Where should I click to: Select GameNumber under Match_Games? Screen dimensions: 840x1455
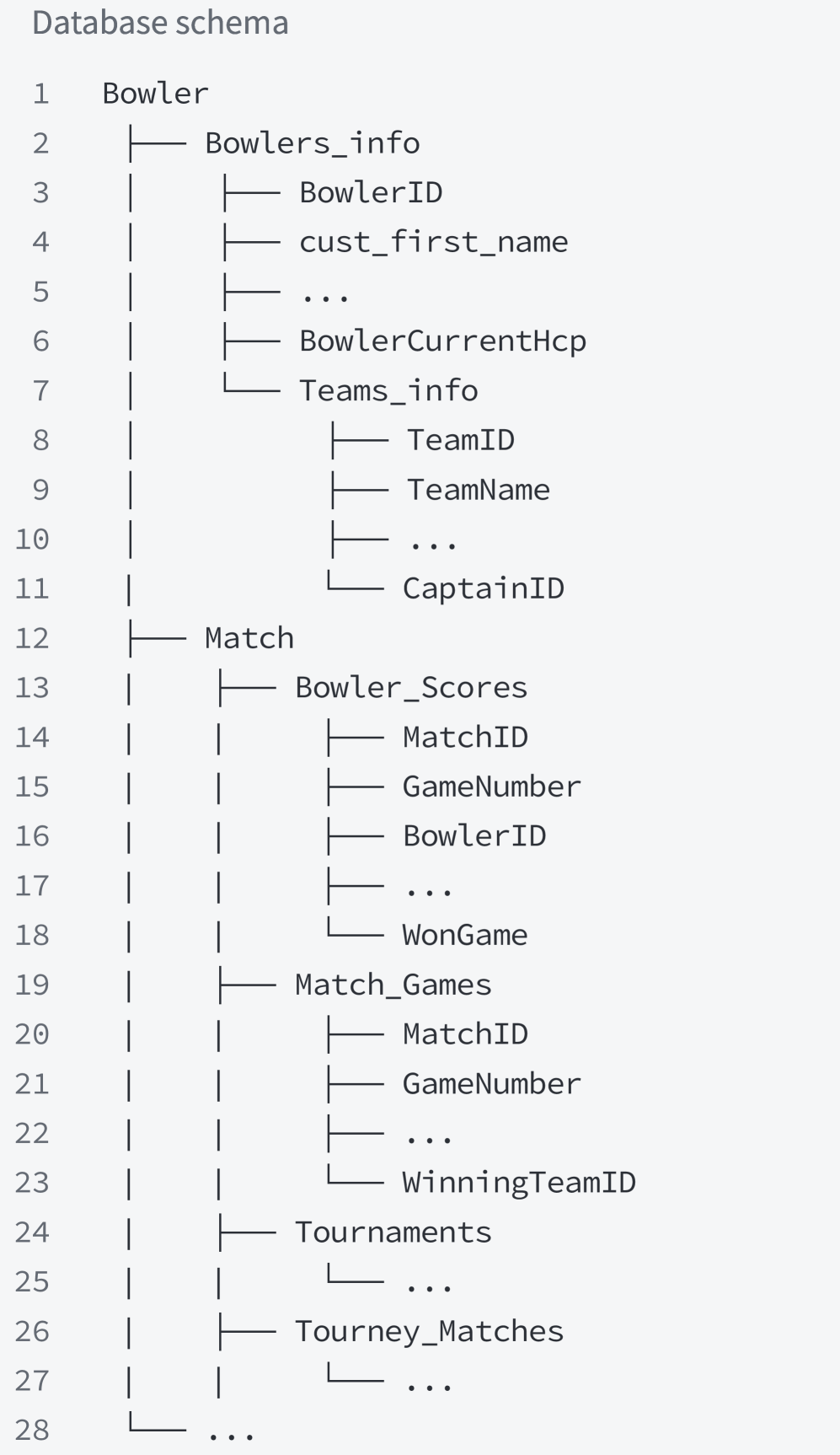pos(491,1084)
